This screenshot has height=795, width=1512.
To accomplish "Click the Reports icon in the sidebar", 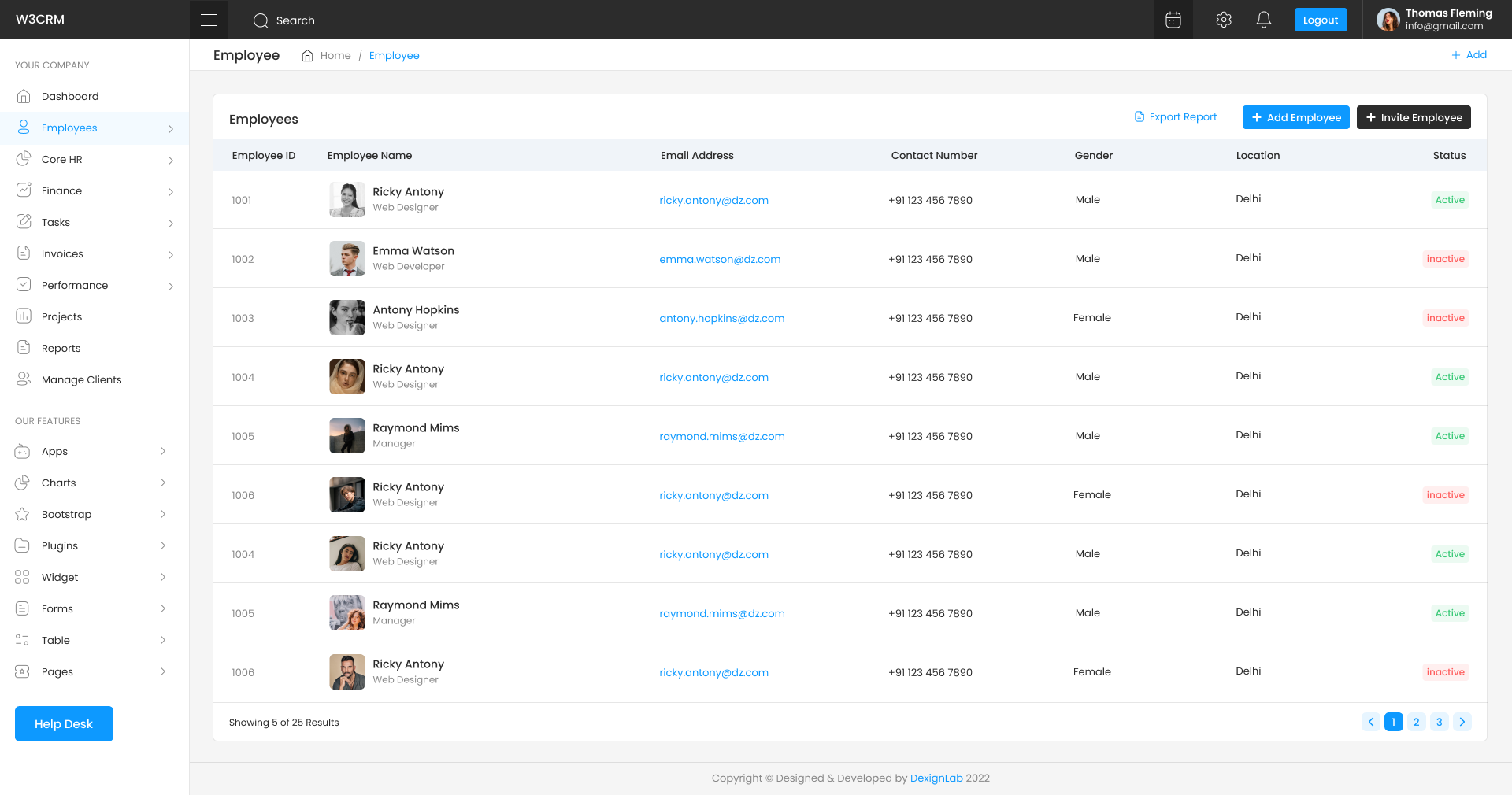I will pyautogui.click(x=24, y=348).
